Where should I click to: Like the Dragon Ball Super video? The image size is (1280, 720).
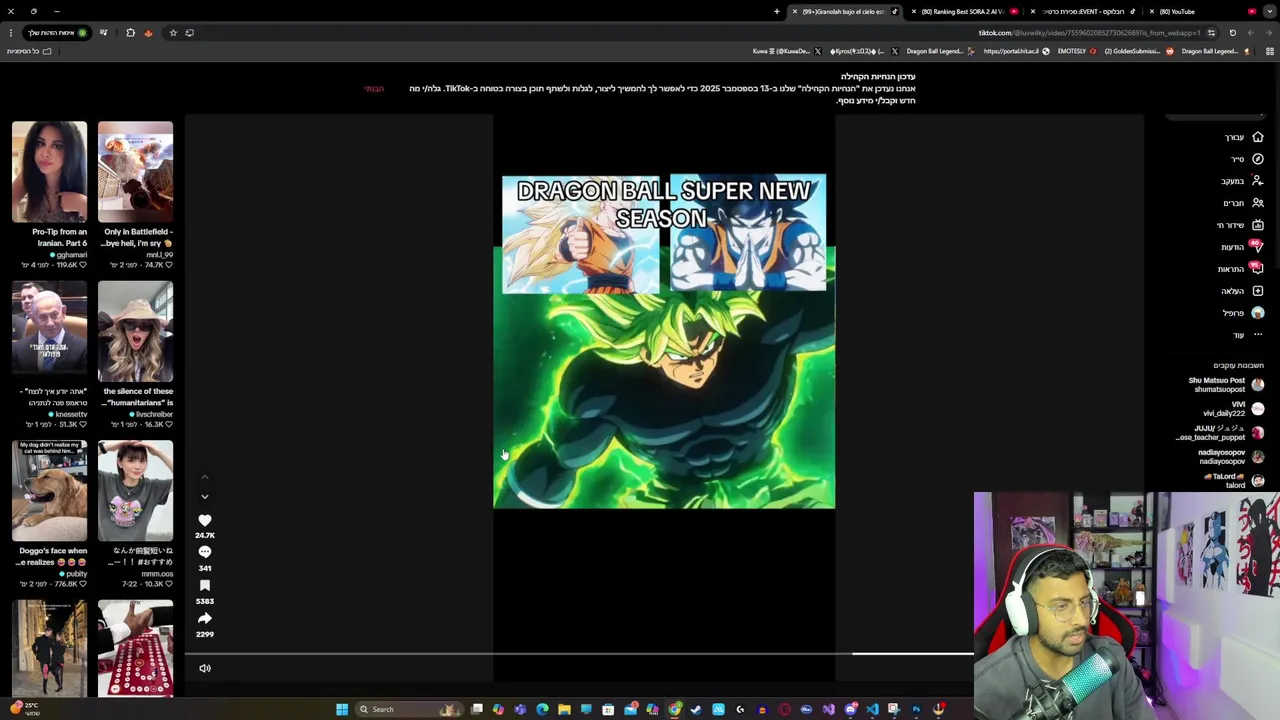[204, 520]
